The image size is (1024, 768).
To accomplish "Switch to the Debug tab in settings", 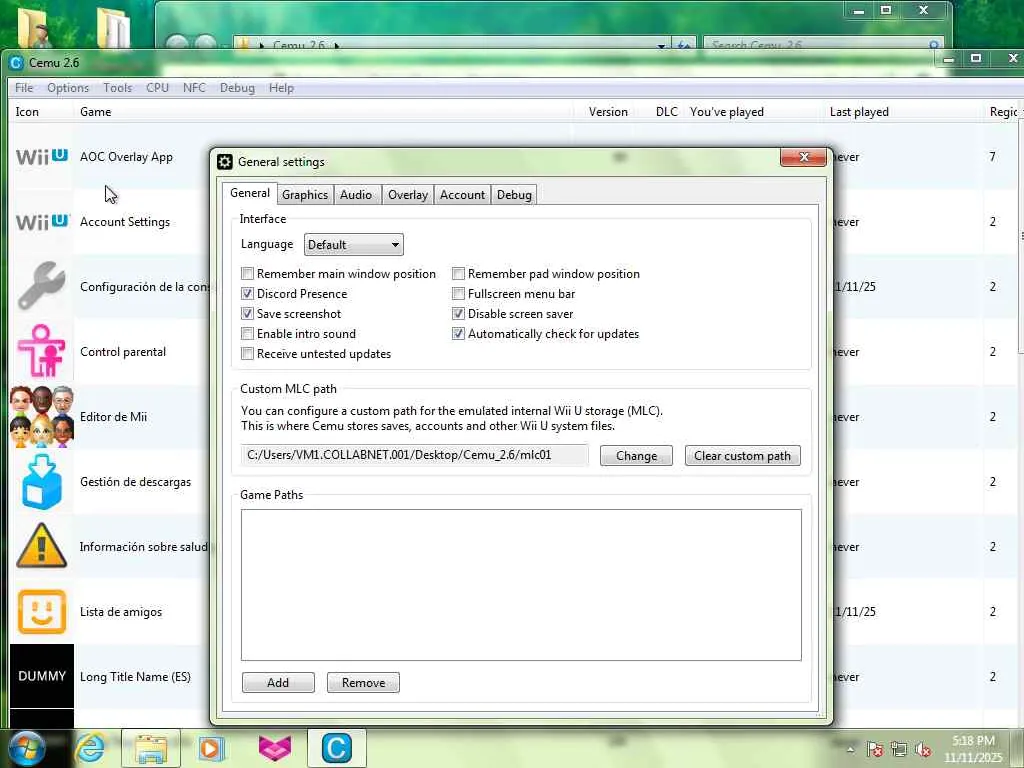I will pos(514,195).
